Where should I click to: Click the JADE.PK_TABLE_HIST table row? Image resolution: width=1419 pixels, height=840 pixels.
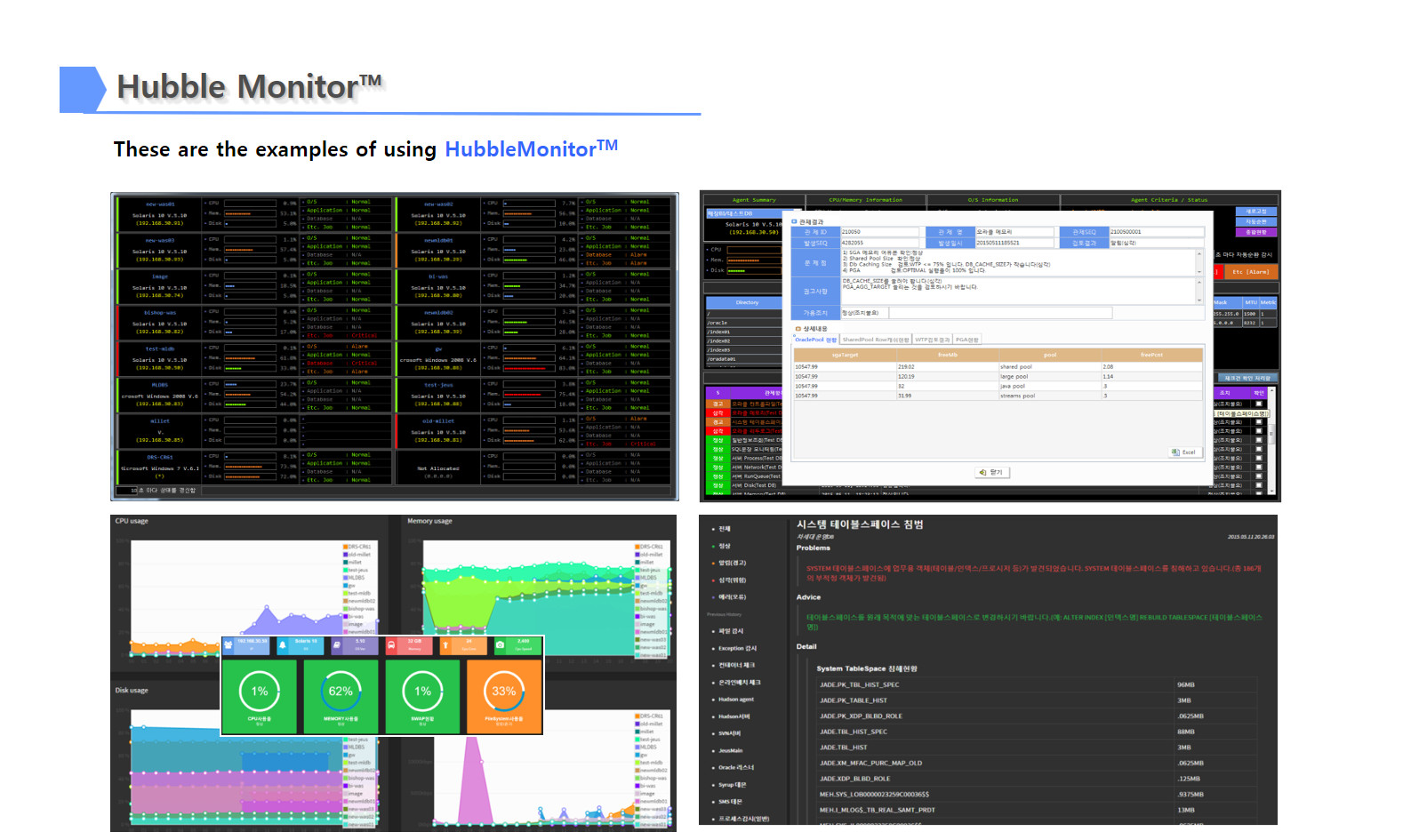[x=1038, y=700]
